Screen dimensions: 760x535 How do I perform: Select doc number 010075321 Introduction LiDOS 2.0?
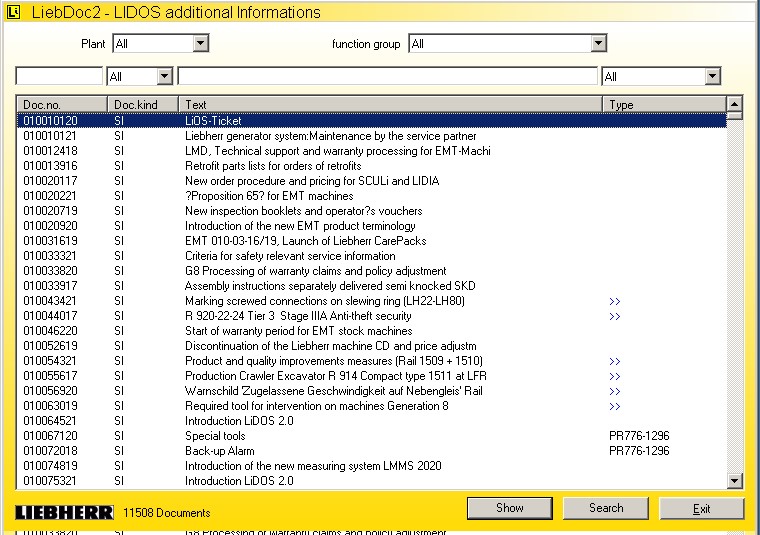coord(372,481)
